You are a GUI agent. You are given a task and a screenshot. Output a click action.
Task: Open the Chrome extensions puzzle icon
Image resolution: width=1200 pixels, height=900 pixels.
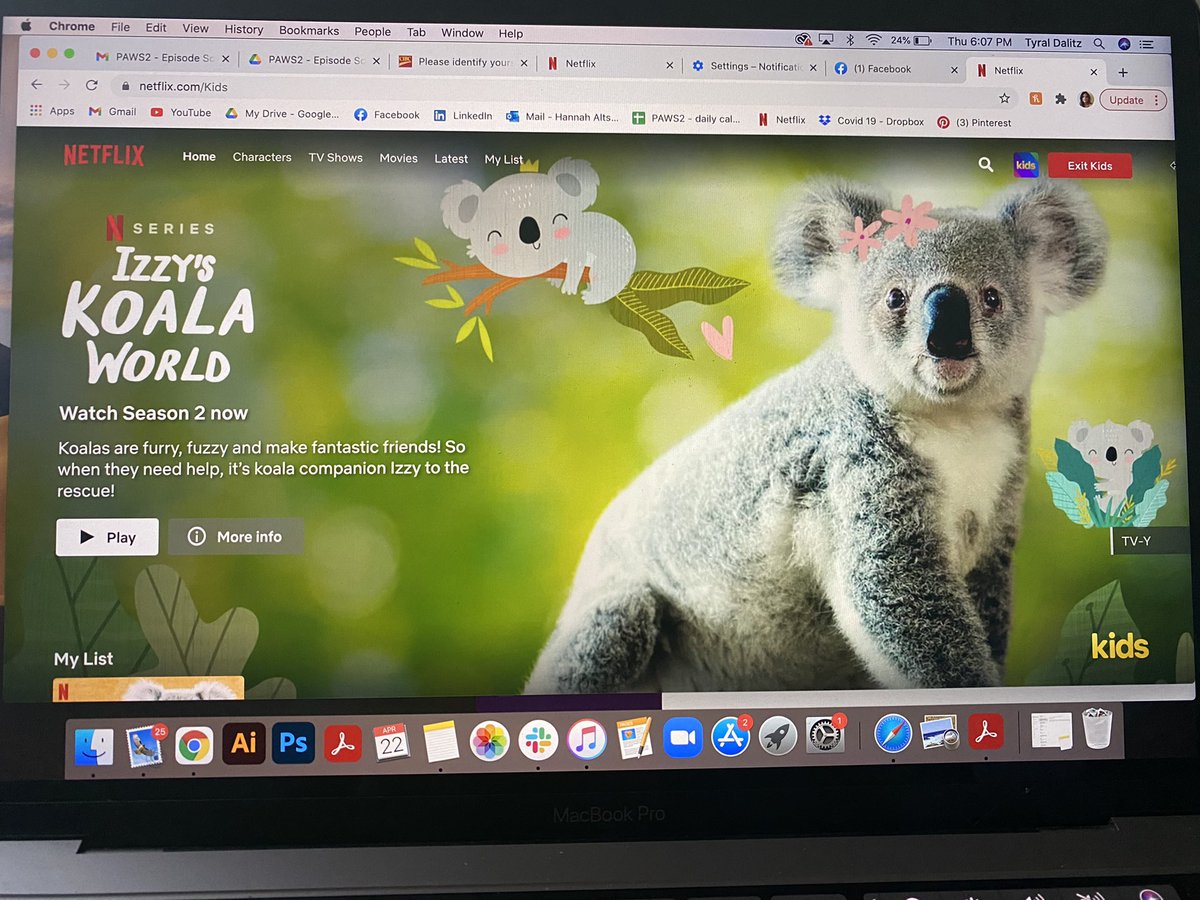click(1060, 99)
